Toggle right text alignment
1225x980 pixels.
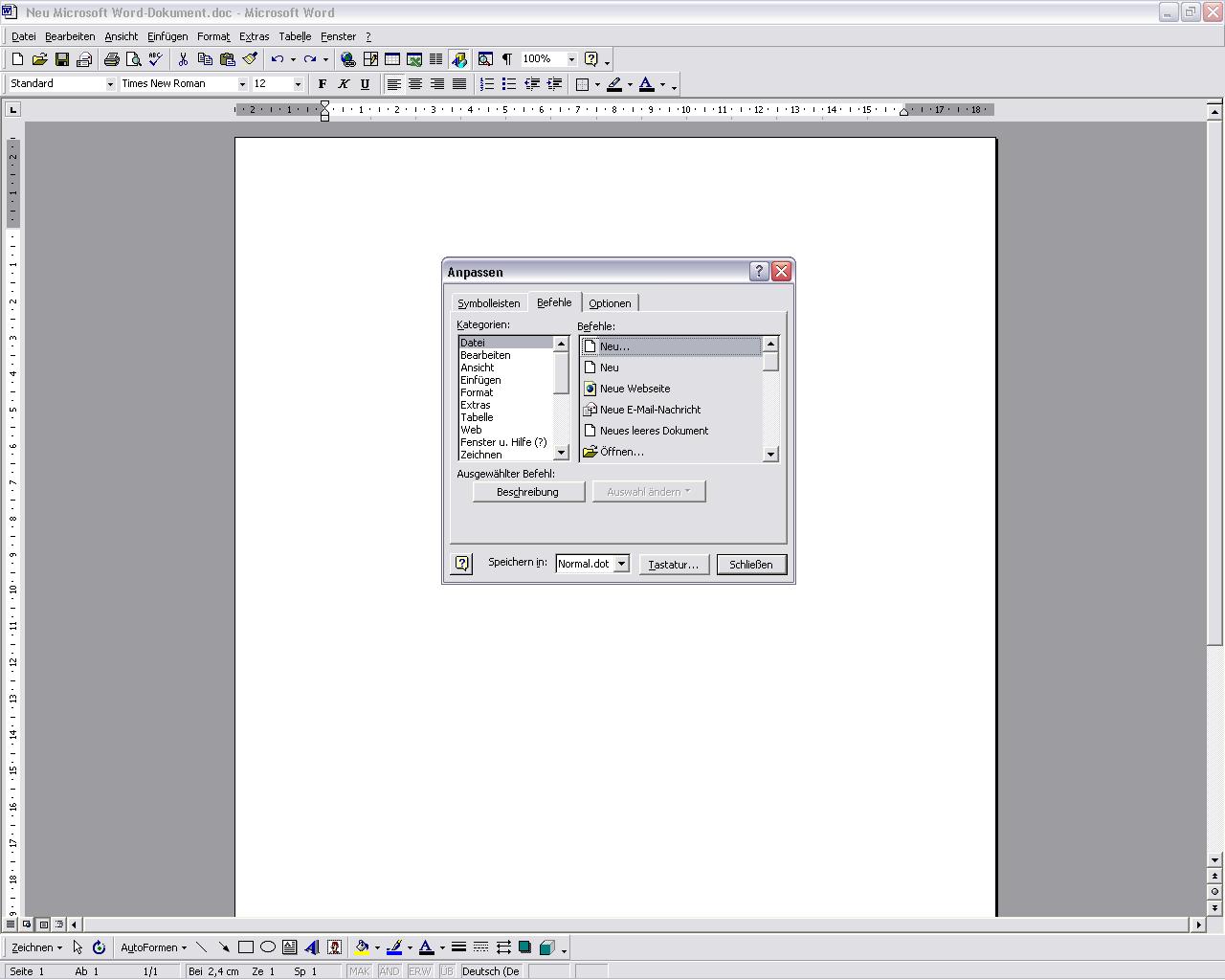click(437, 84)
